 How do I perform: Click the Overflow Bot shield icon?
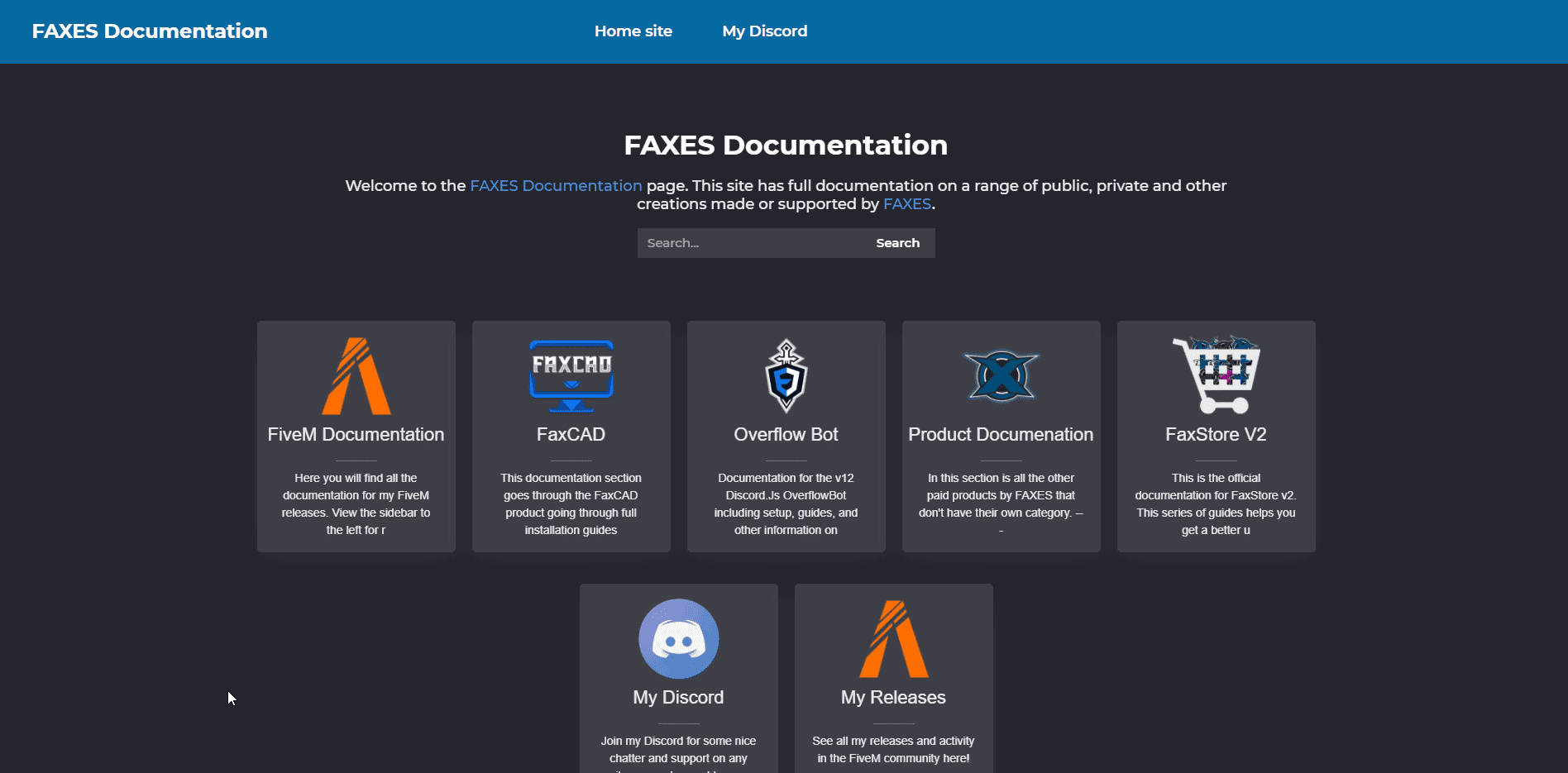click(786, 375)
